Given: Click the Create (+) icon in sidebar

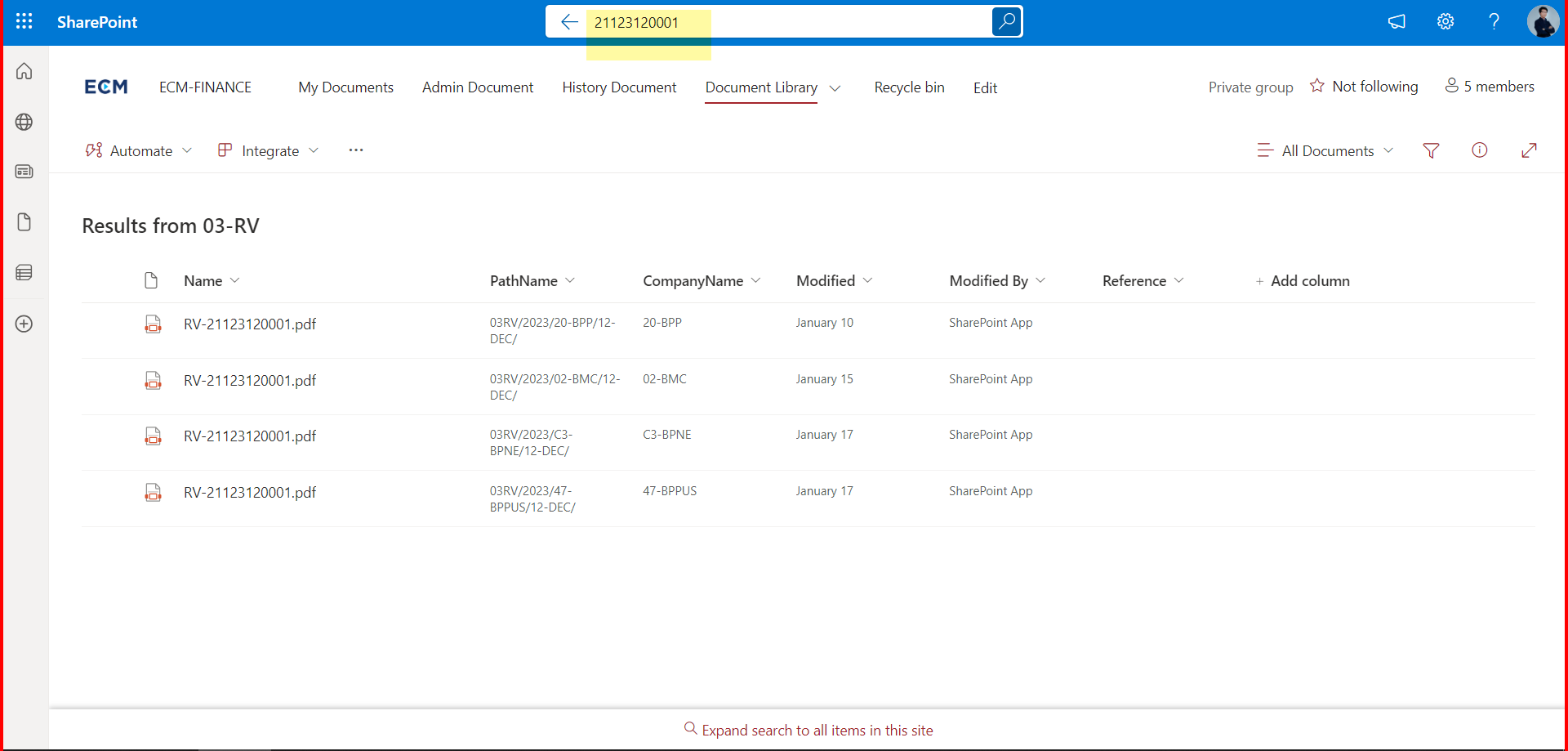Looking at the screenshot, I should click(24, 324).
